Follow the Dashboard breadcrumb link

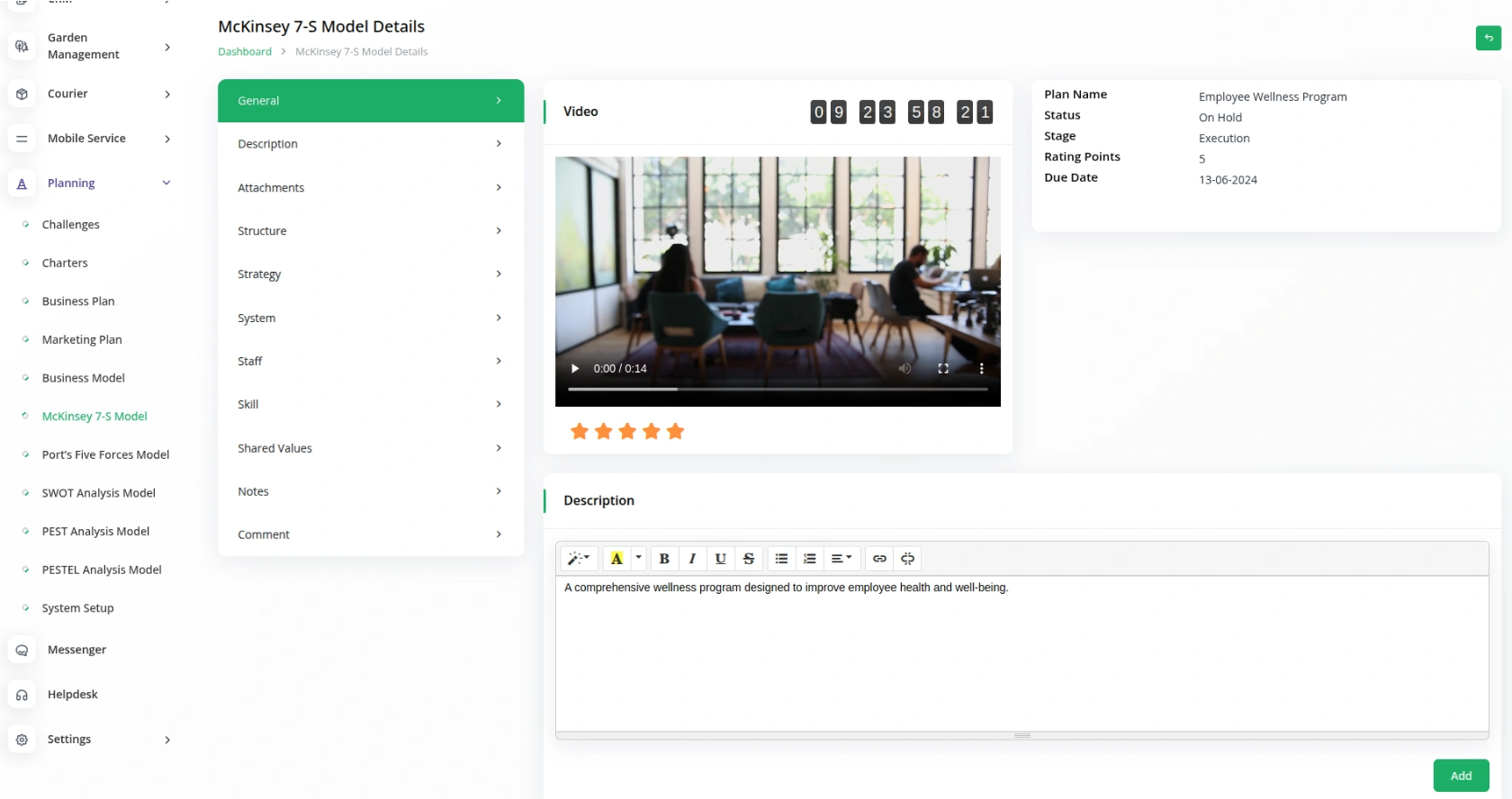245,51
